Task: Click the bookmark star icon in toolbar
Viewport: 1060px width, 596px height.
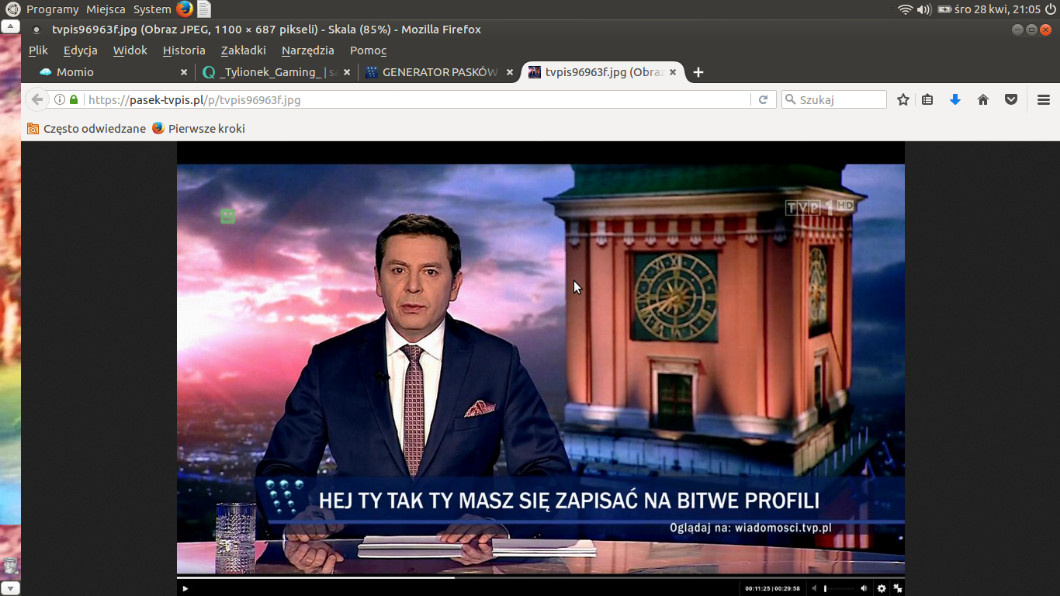Action: click(903, 100)
